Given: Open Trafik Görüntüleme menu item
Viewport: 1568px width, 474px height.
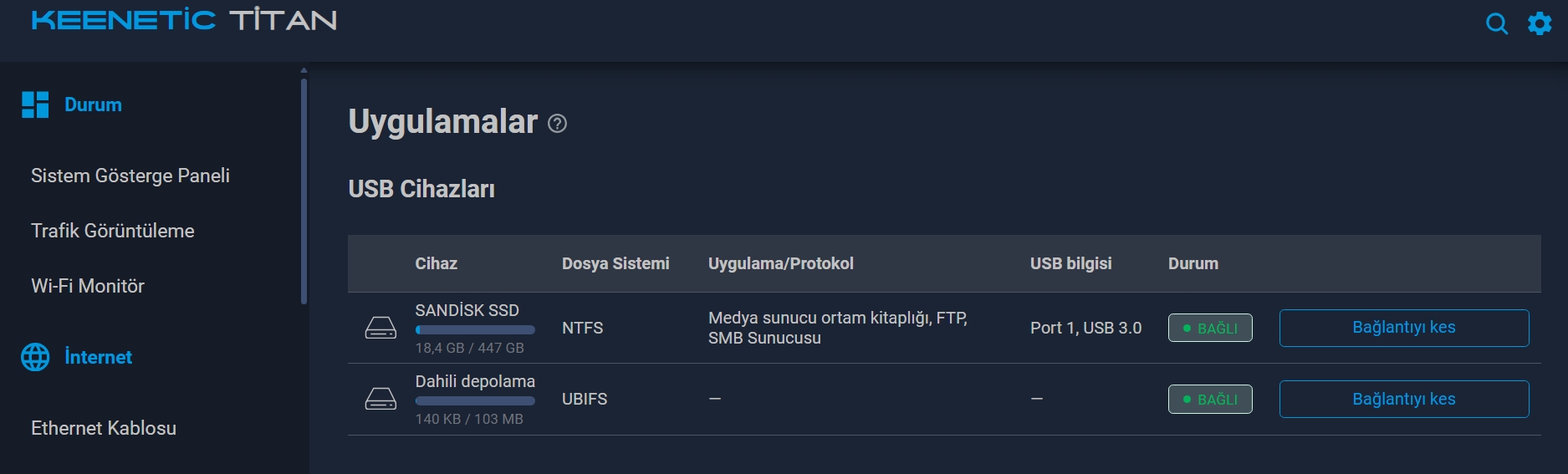Looking at the screenshot, I should click(113, 231).
